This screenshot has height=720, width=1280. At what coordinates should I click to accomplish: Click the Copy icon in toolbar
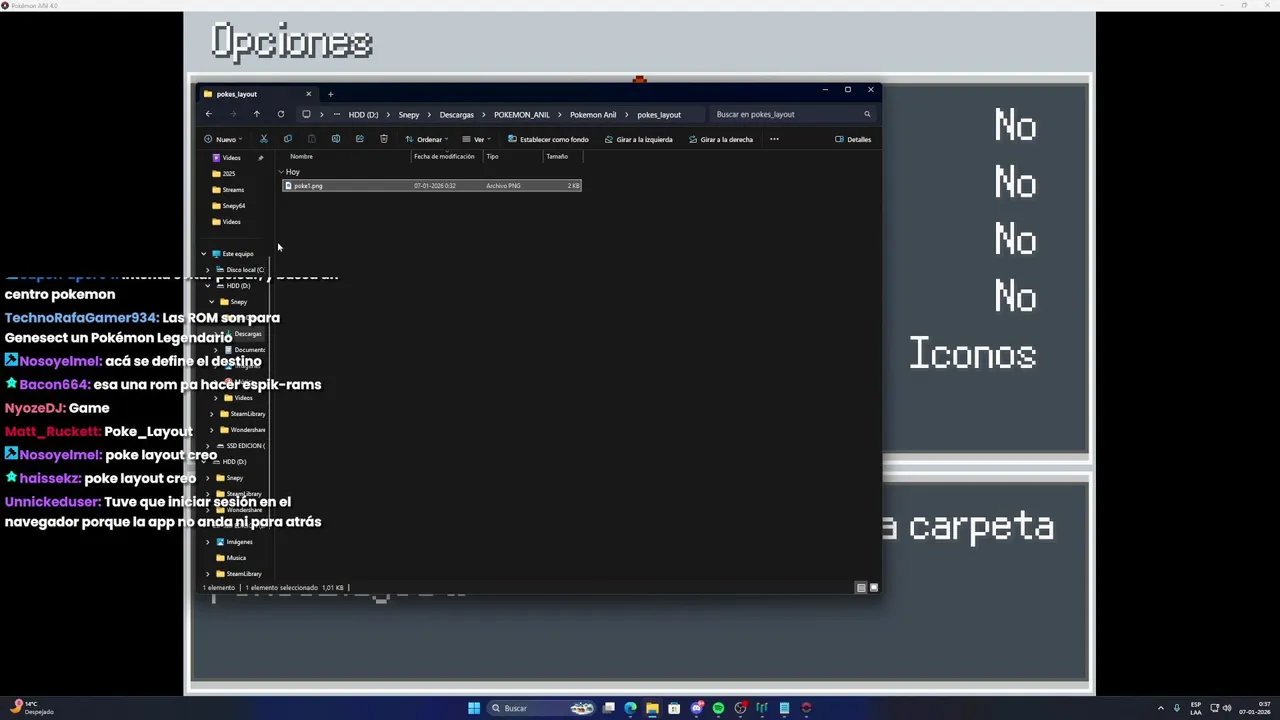click(x=288, y=139)
